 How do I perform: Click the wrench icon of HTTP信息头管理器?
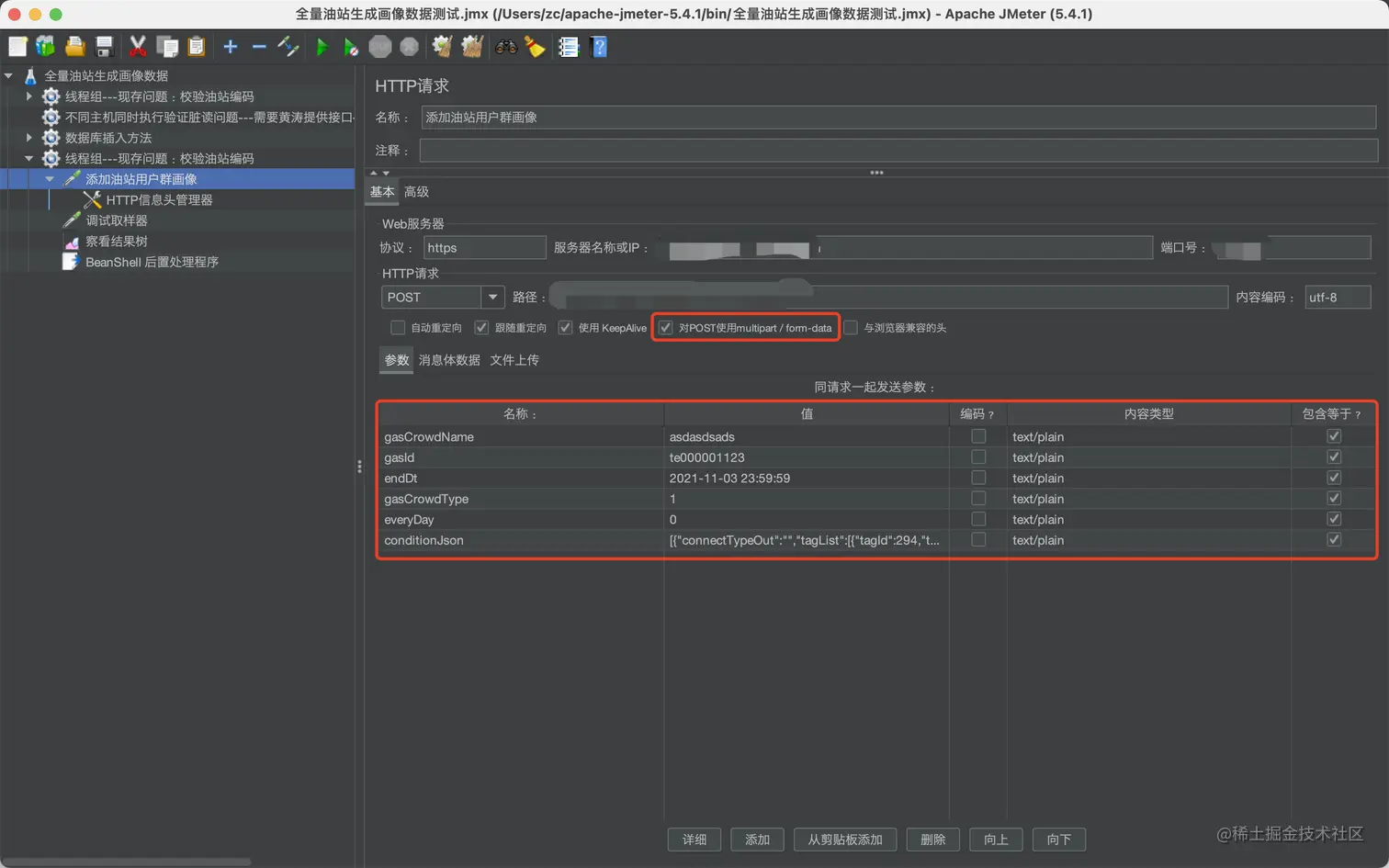click(92, 199)
